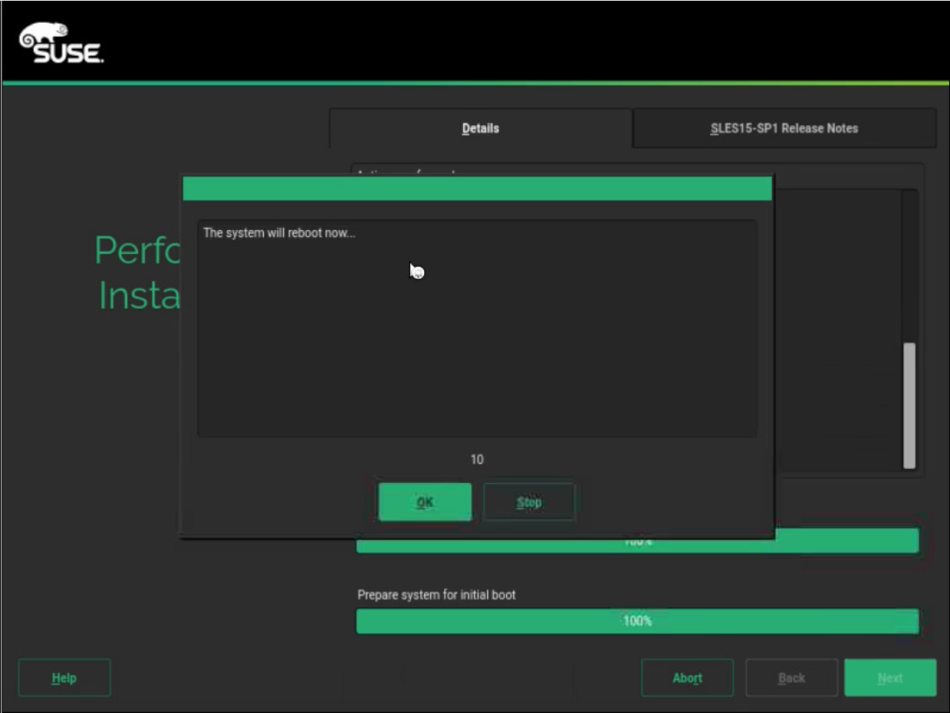
Task: Click the Back button
Action: [x=791, y=678]
